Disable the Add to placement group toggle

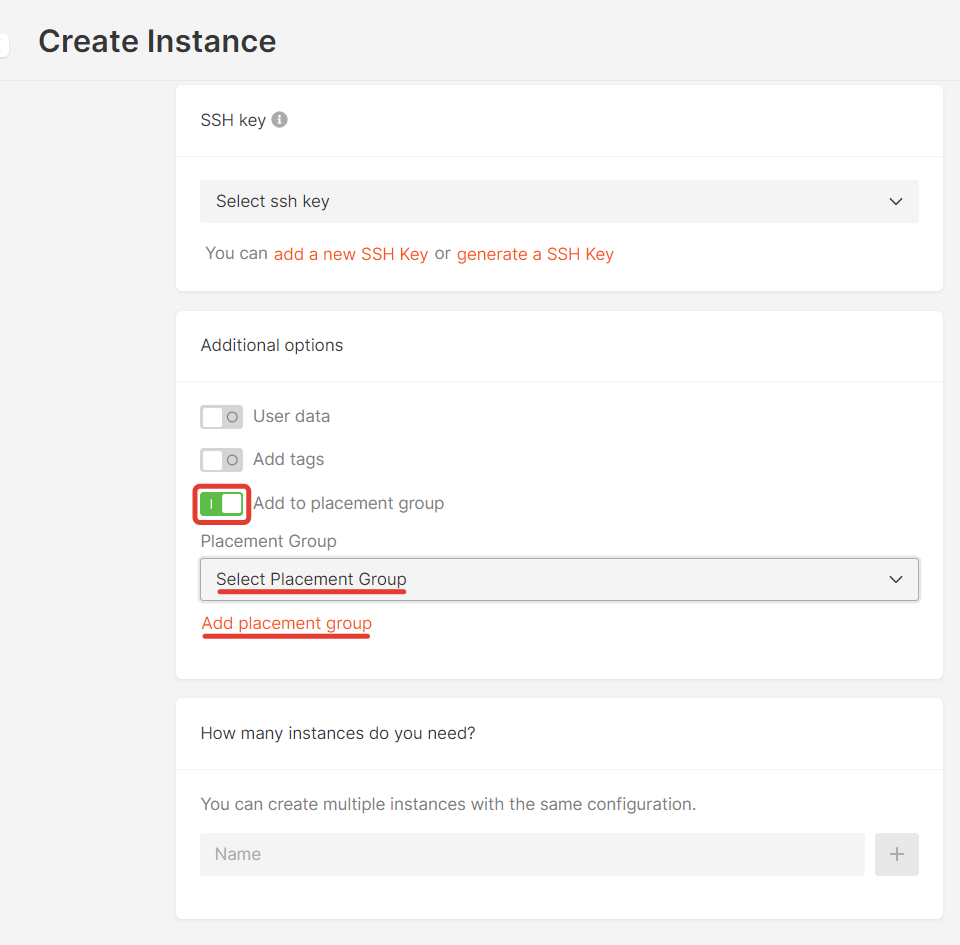(x=221, y=504)
